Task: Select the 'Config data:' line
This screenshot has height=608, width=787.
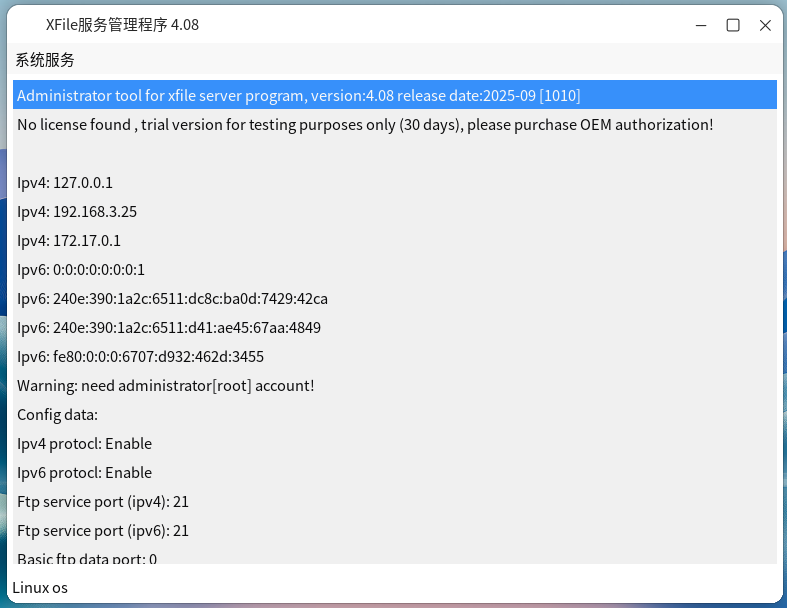Action: pyautogui.click(x=58, y=415)
